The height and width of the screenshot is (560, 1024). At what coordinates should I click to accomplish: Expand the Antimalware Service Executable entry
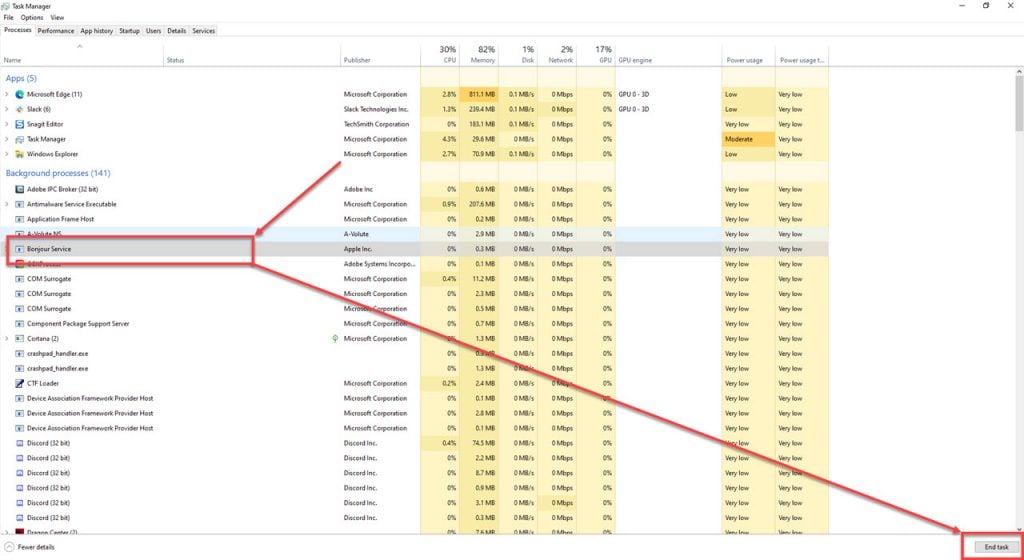[7, 204]
